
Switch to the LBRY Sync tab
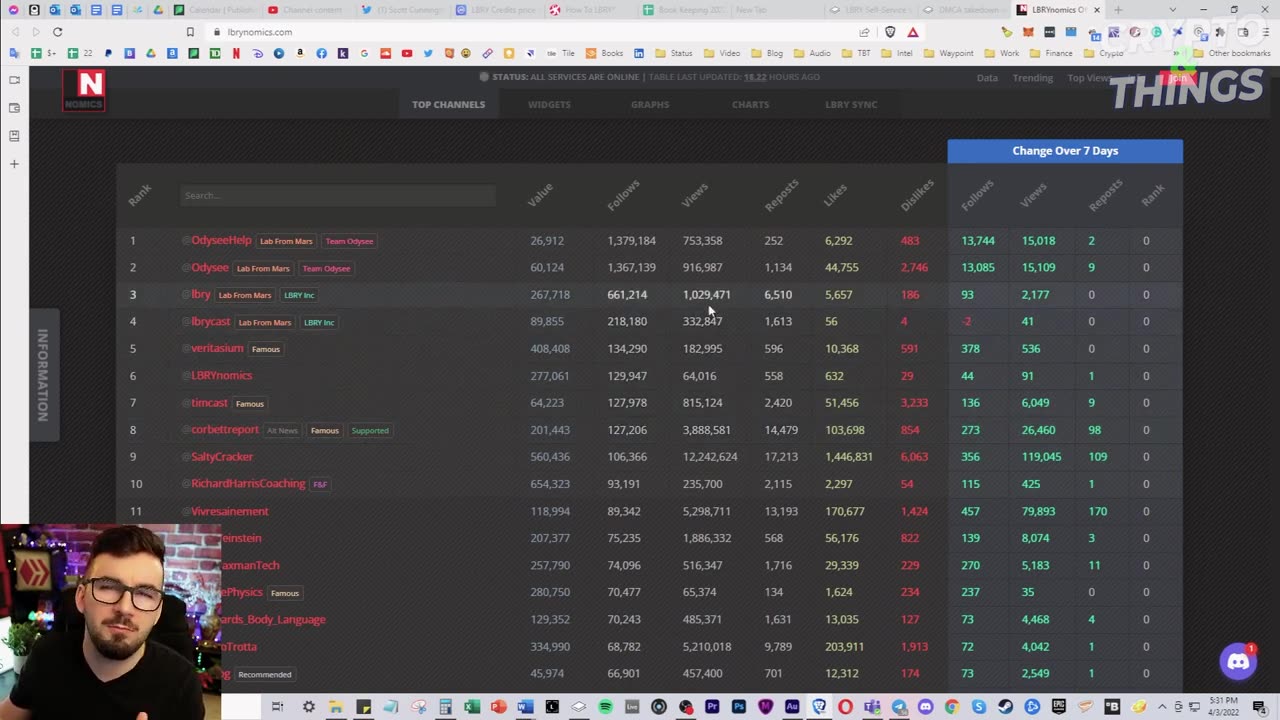[x=851, y=104]
